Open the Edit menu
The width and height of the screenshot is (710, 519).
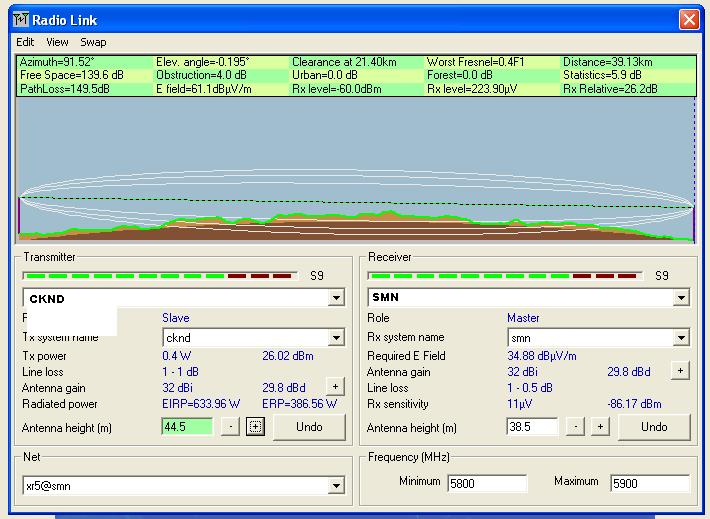25,42
